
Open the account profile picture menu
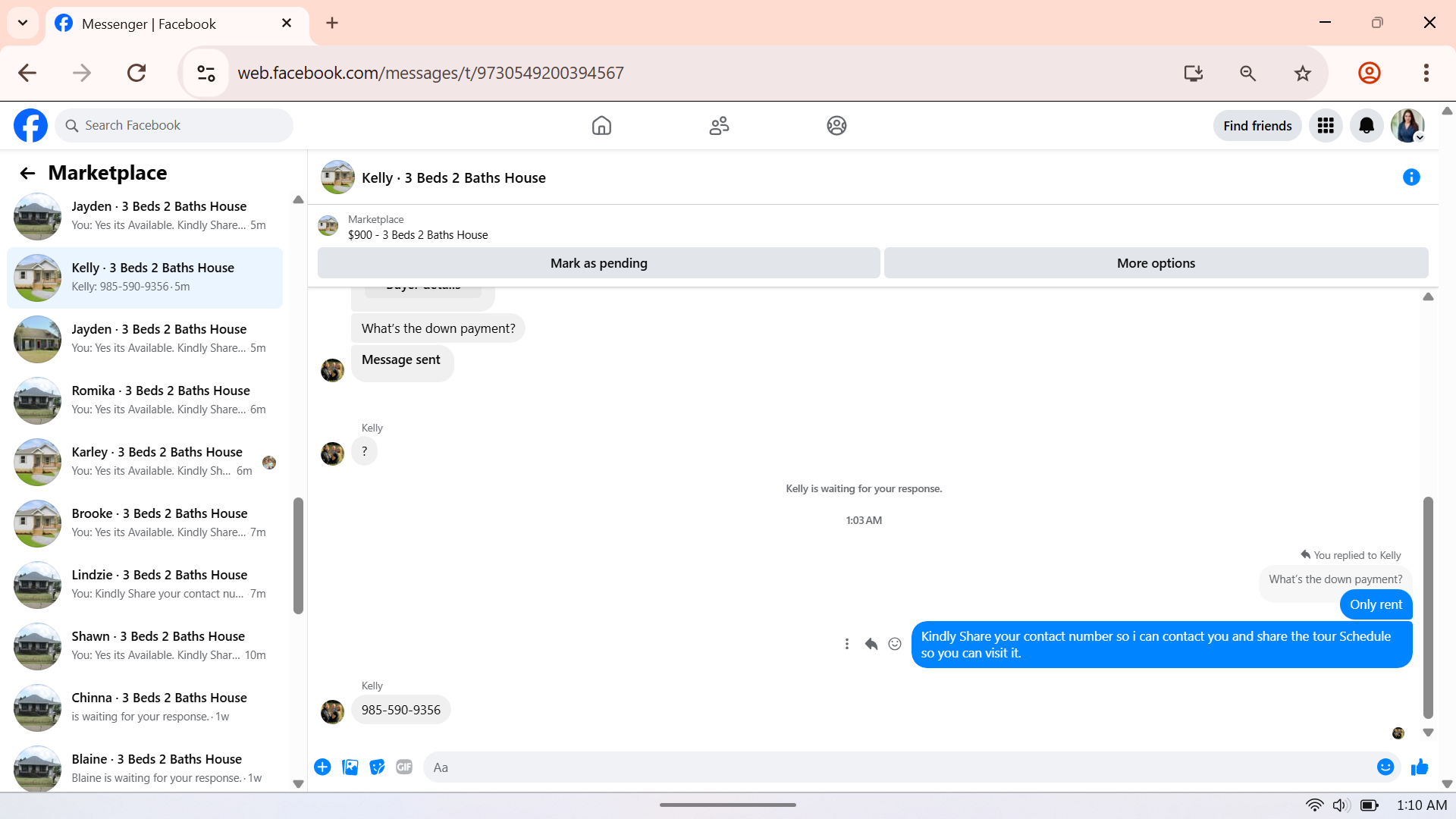[x=1407, y=125]
